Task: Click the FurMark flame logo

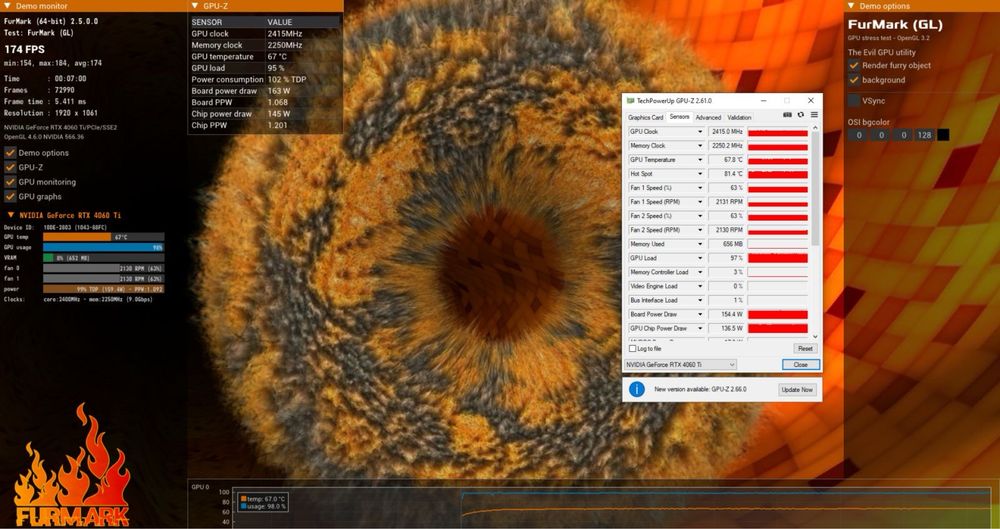Action: point(72,466)
